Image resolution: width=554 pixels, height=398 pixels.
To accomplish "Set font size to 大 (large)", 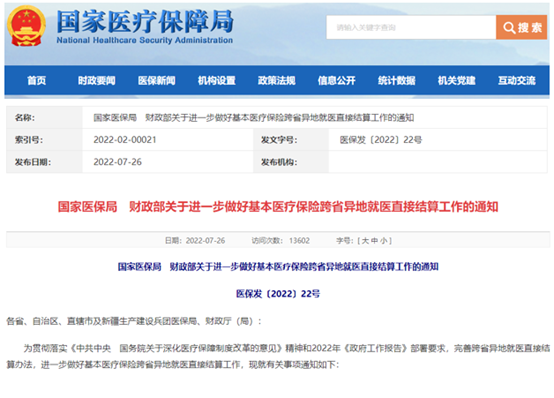I will [365, 241].
